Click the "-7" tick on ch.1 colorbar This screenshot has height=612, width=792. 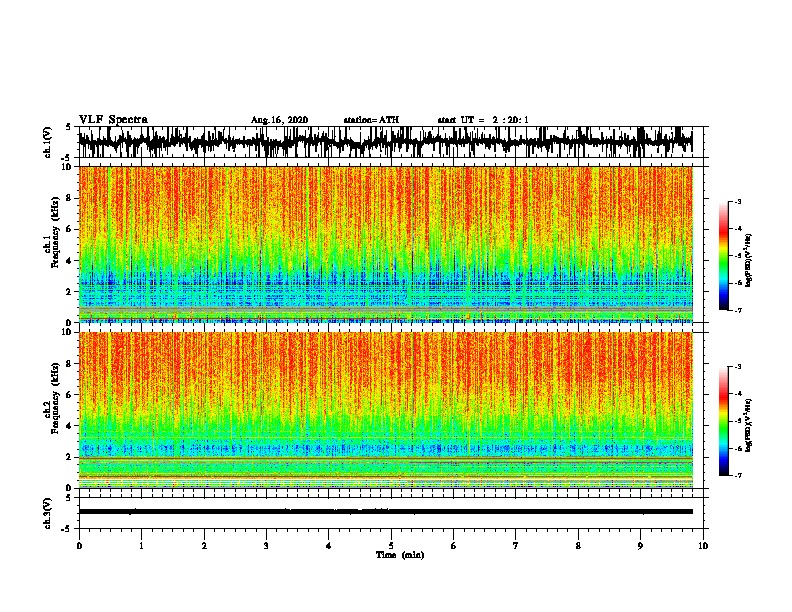click(x=738, y=310)
